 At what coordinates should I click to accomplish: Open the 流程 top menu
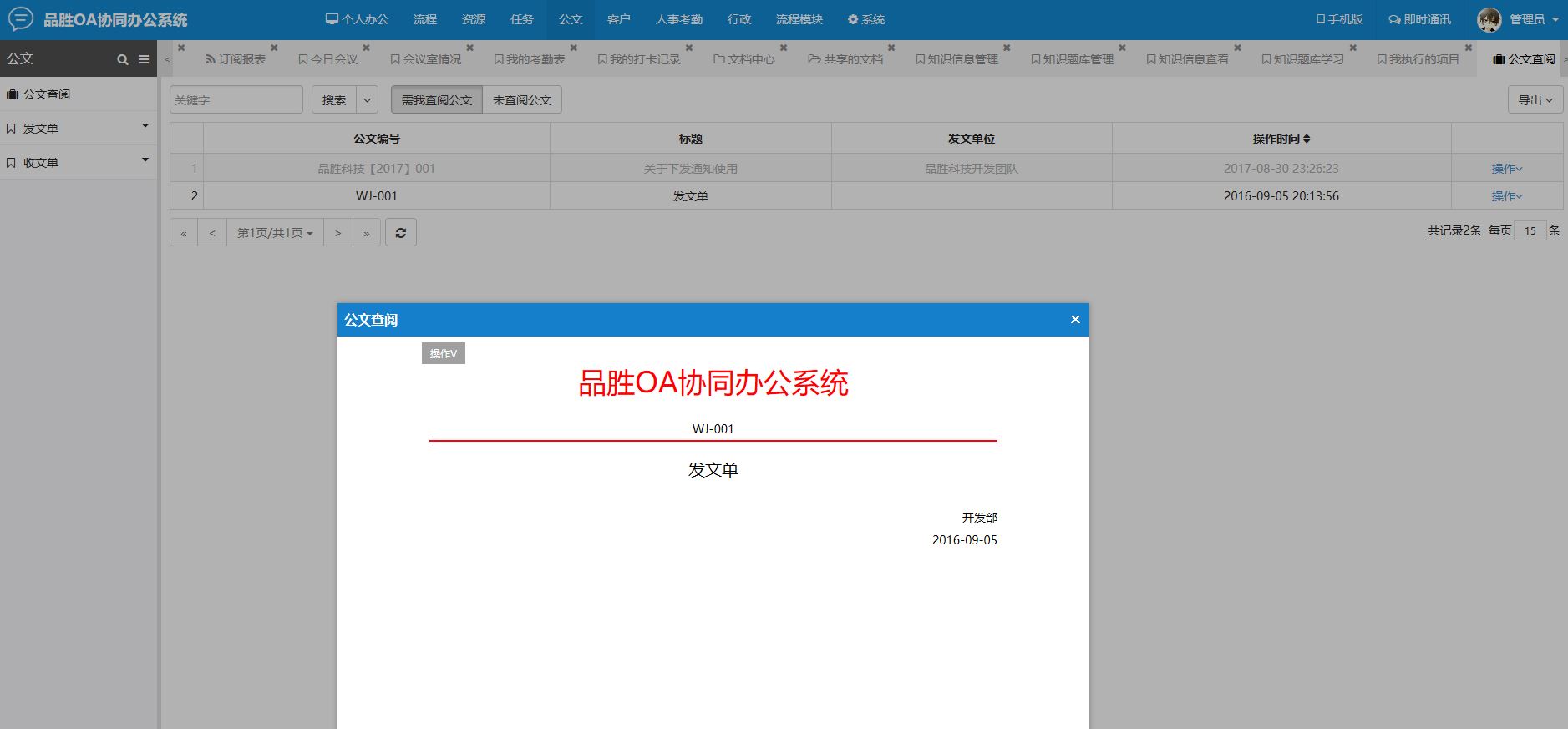click(x=425, y=19)
